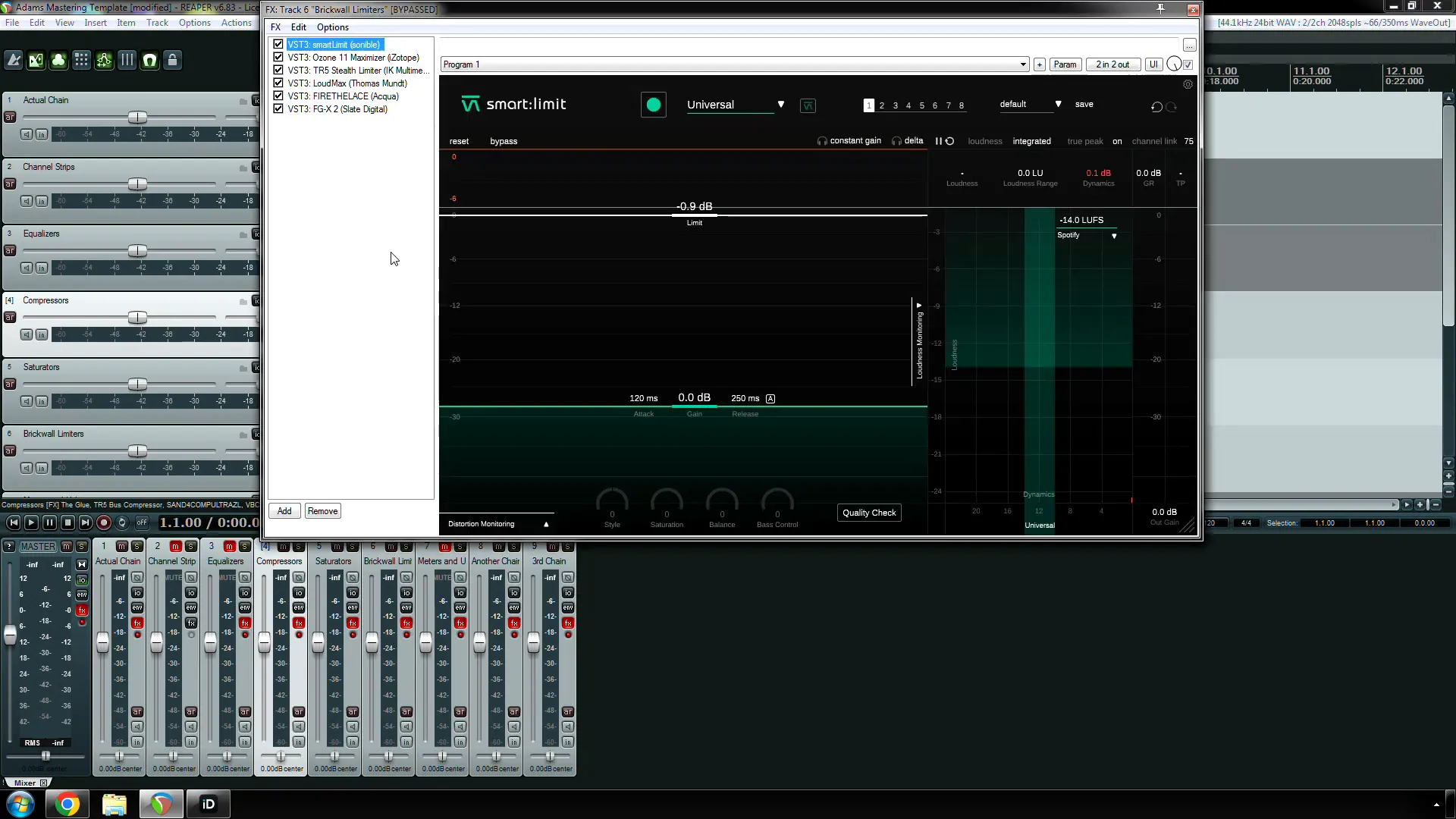Screen dimensions: 1456x819
Task: Open the FX menu in the FX window
Action: pyautogui.click(x=276, y=27)
